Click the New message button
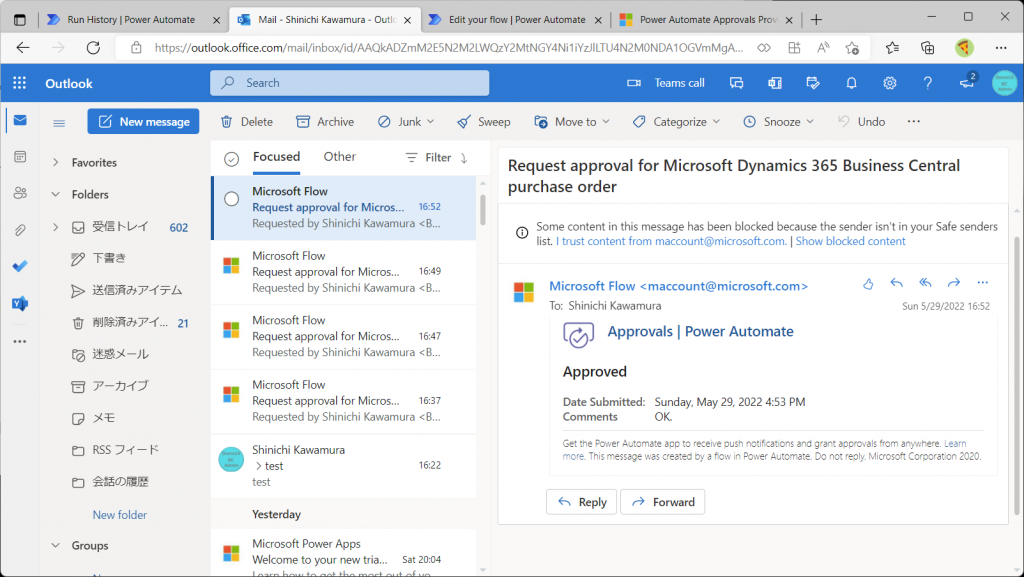This screenshot has height=577, width=1024. (144, 122)
